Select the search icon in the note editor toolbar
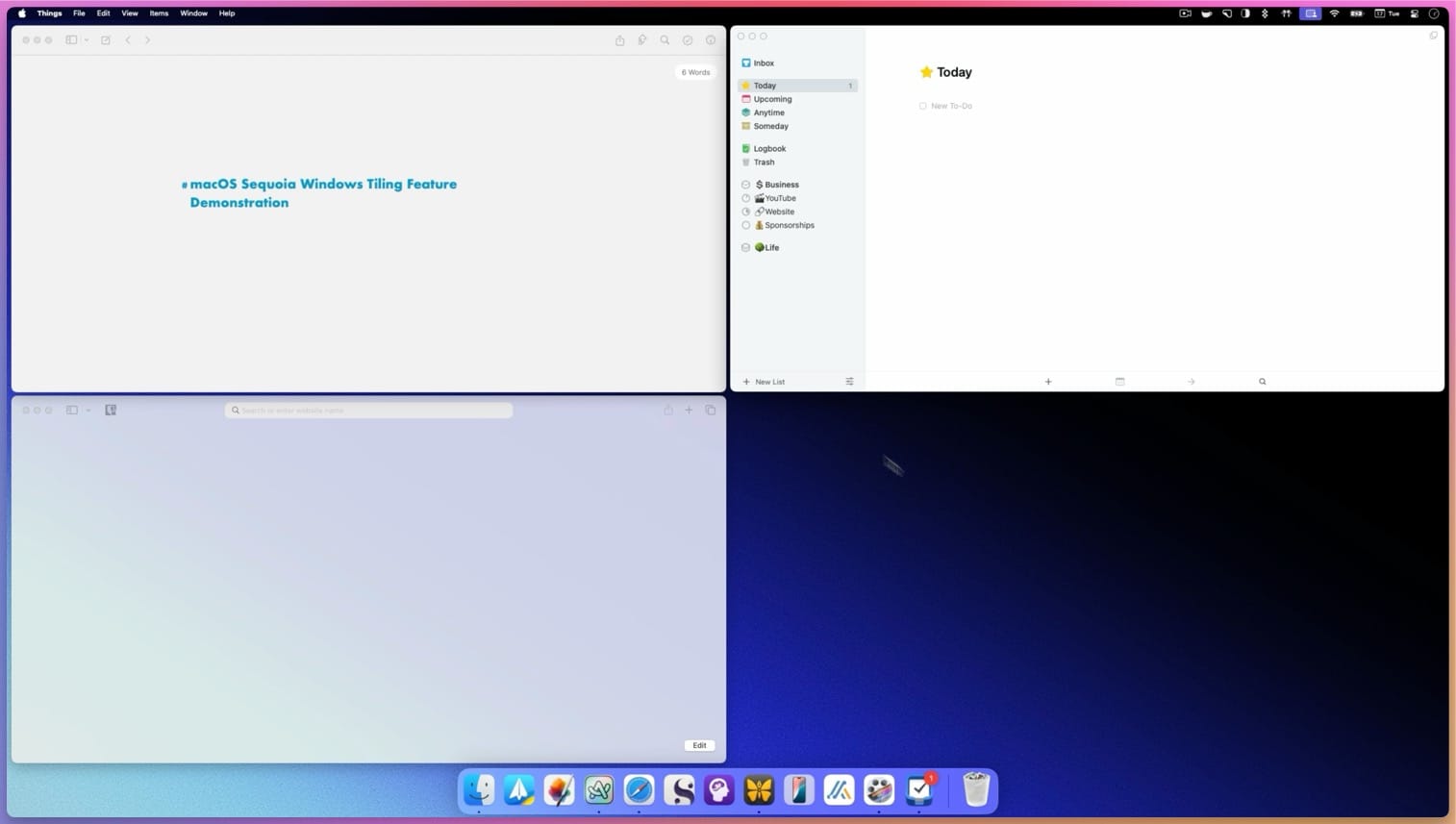This screenshot has width=1456, height=824. coord(665,40)
